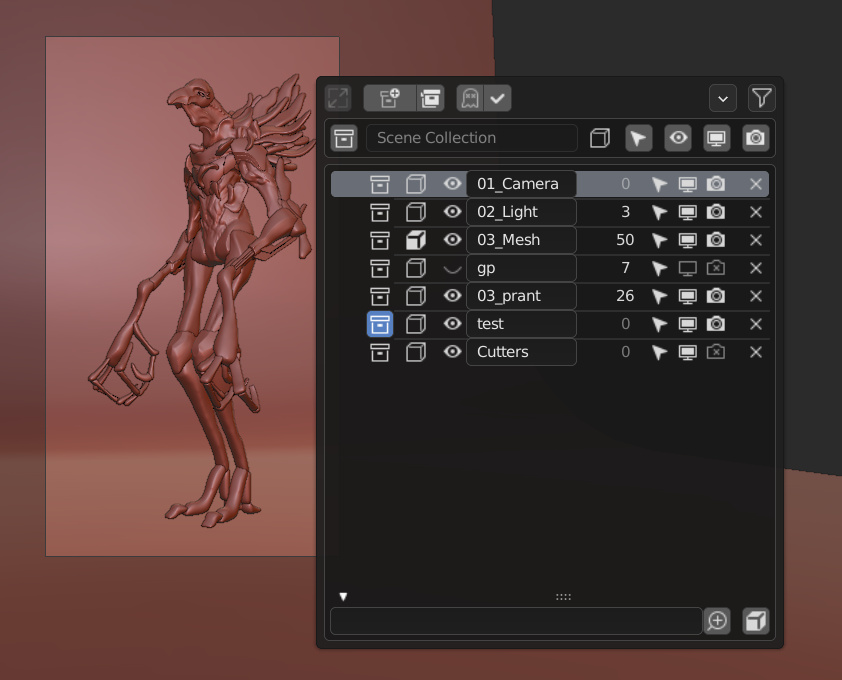Click the add collection plus button

click(717, 621)
